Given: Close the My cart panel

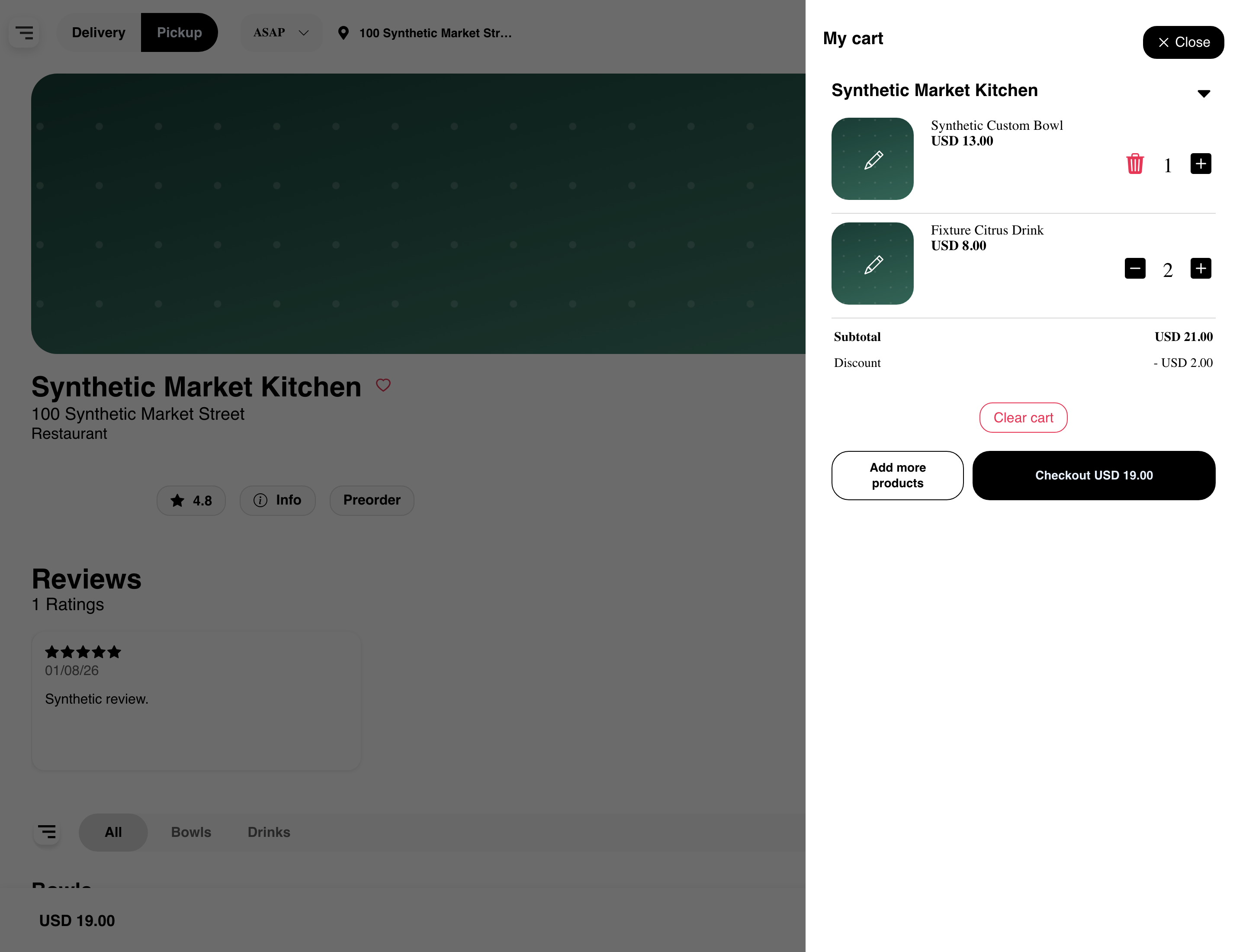Looking at the screenshot, I should click(1182, 42).
